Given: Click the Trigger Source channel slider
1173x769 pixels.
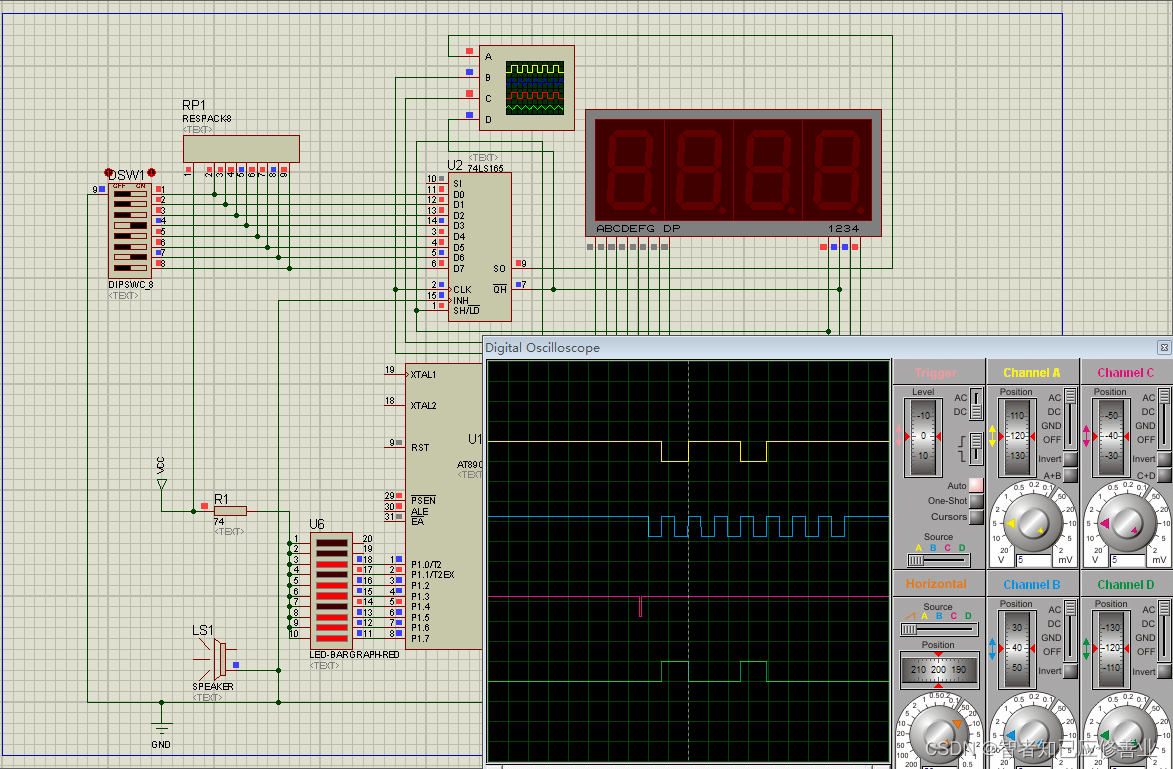Looking at the screenshot, I should tap(939, 560).
